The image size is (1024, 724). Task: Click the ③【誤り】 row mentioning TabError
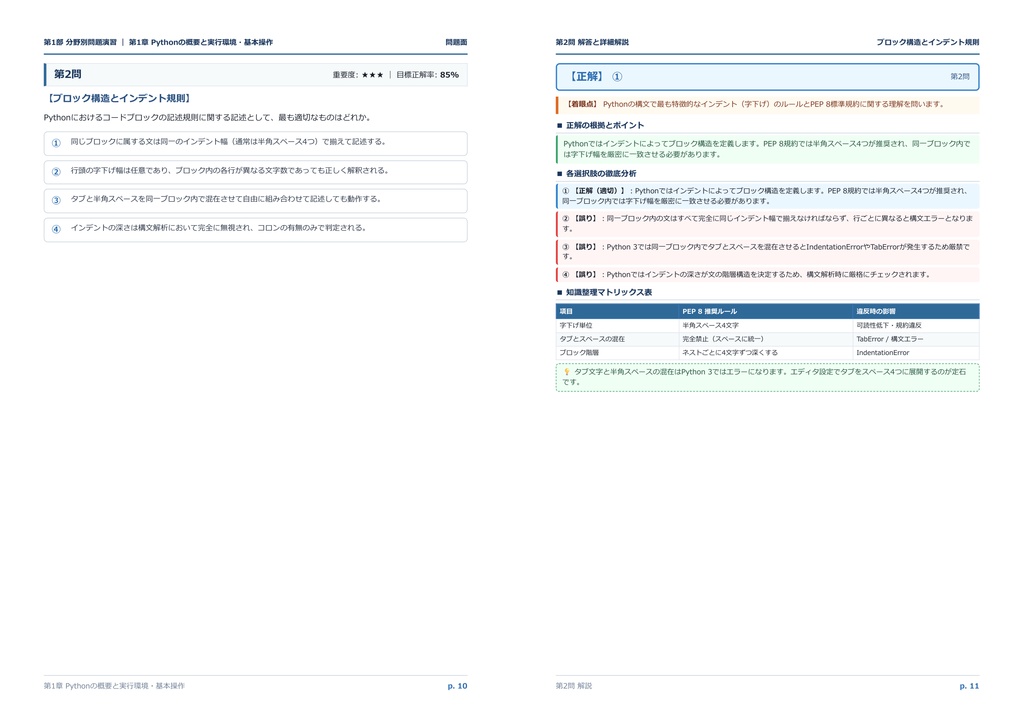tap(767, 251)
